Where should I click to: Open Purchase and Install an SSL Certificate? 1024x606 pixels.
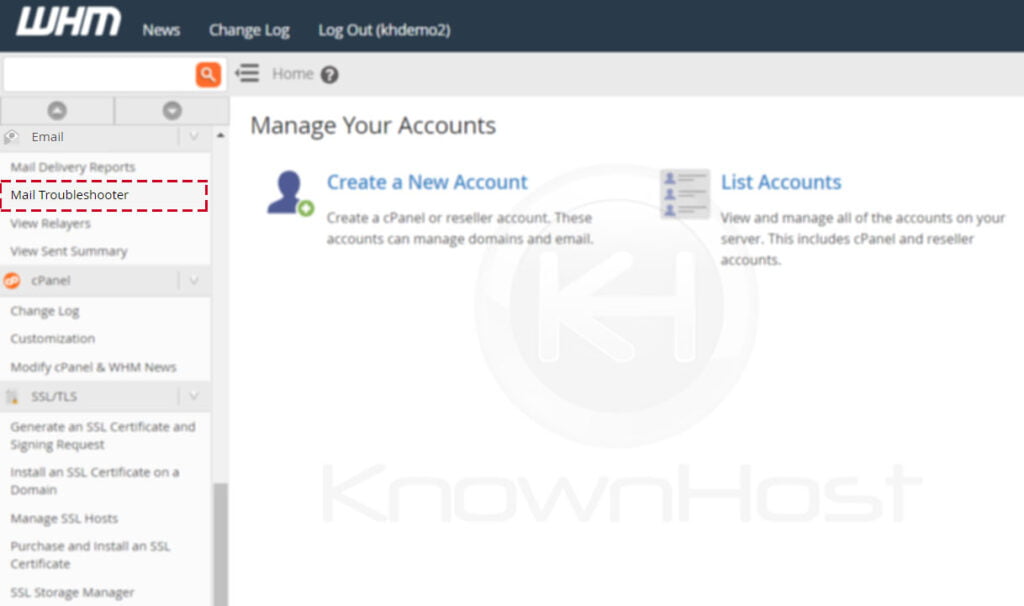(90, 555)
